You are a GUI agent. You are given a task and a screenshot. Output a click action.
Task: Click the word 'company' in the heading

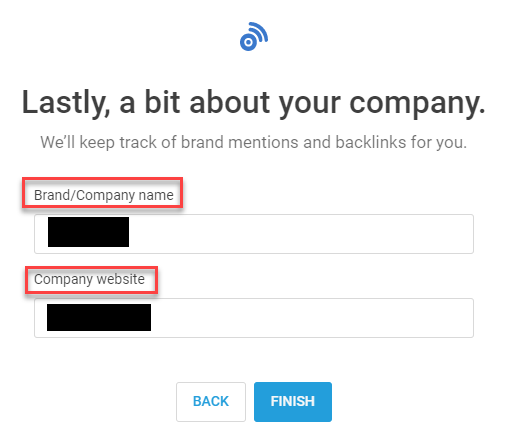tap(415, 104)
